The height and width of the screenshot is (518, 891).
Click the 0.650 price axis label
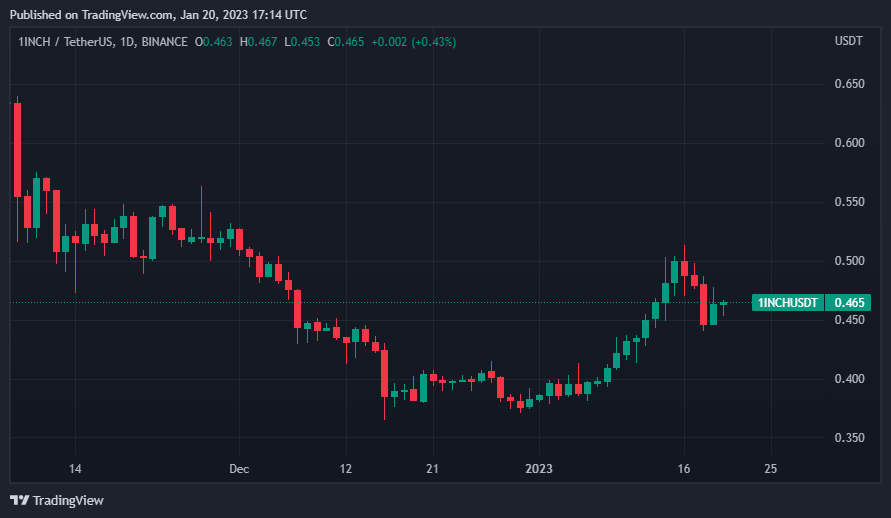(x=850, y=84)
